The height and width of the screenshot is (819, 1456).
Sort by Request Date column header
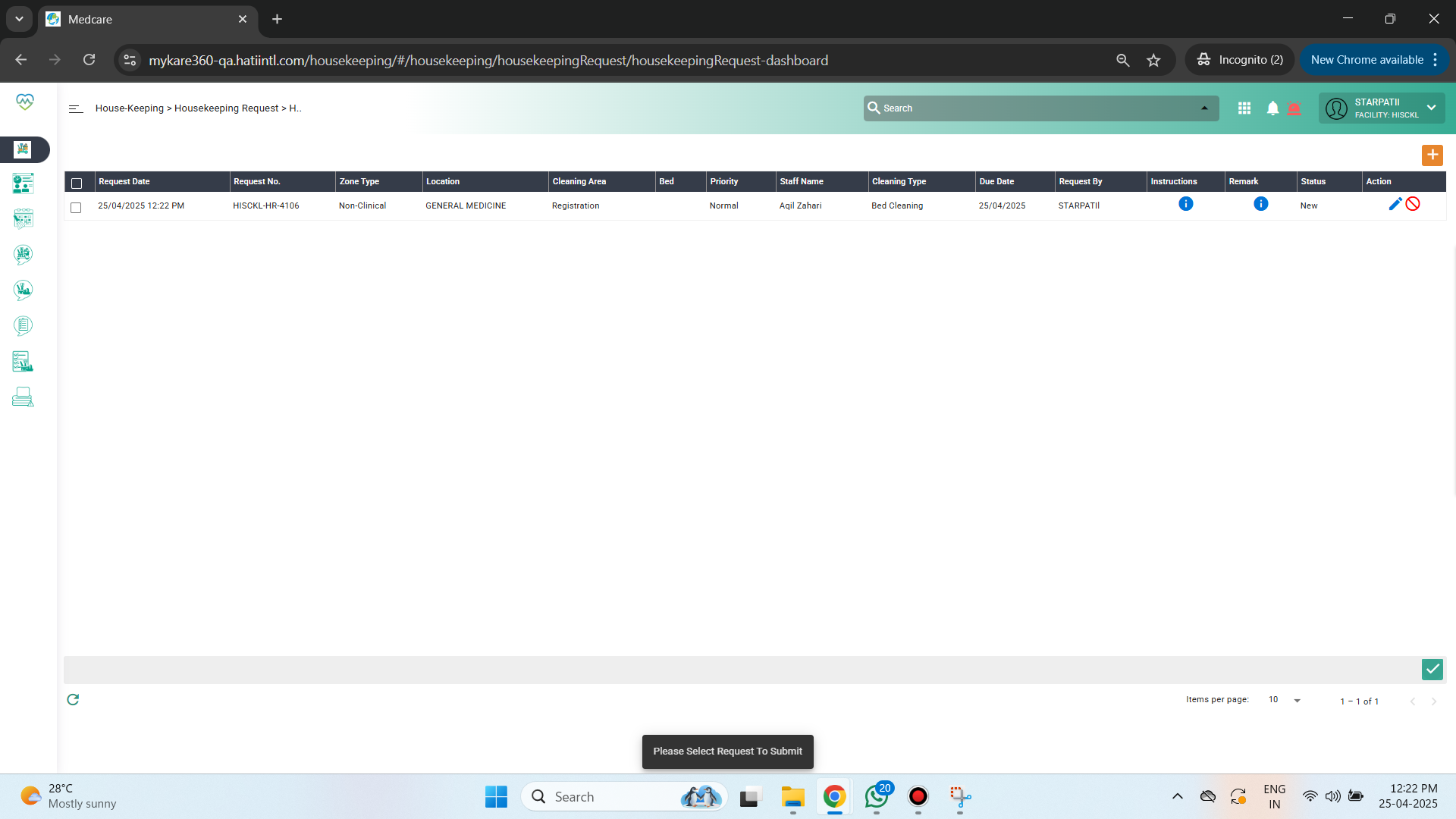pyautogui.click(x=124, y=182)
